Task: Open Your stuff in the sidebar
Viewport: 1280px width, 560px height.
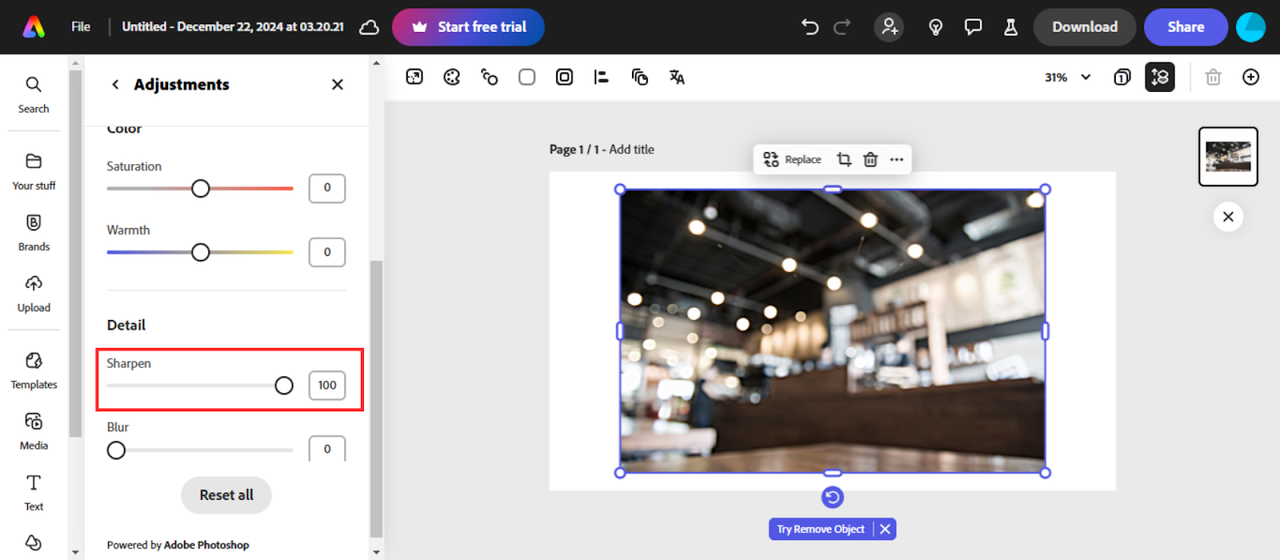Action: click(x=34, y=171)
